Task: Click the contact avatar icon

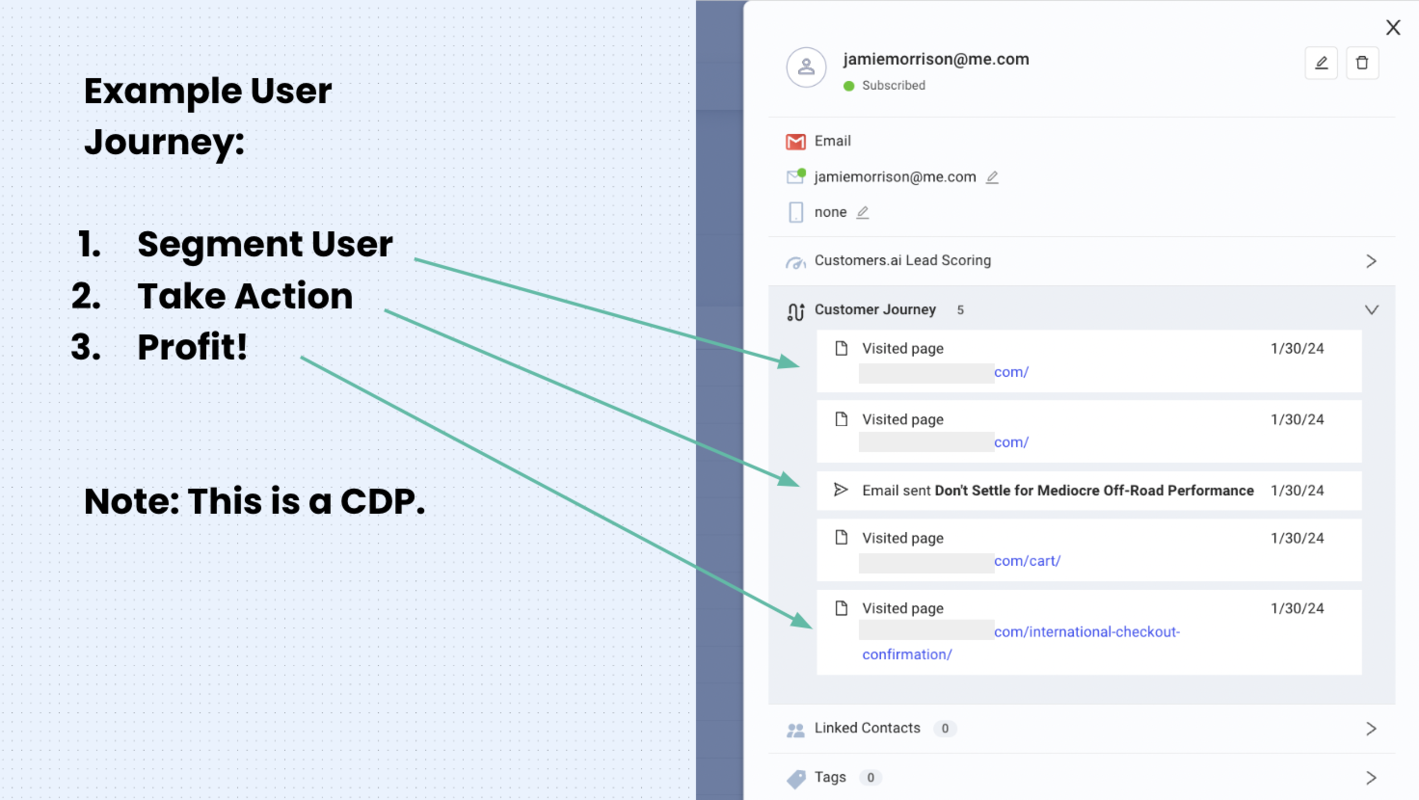Action: [x=807, y=68]
